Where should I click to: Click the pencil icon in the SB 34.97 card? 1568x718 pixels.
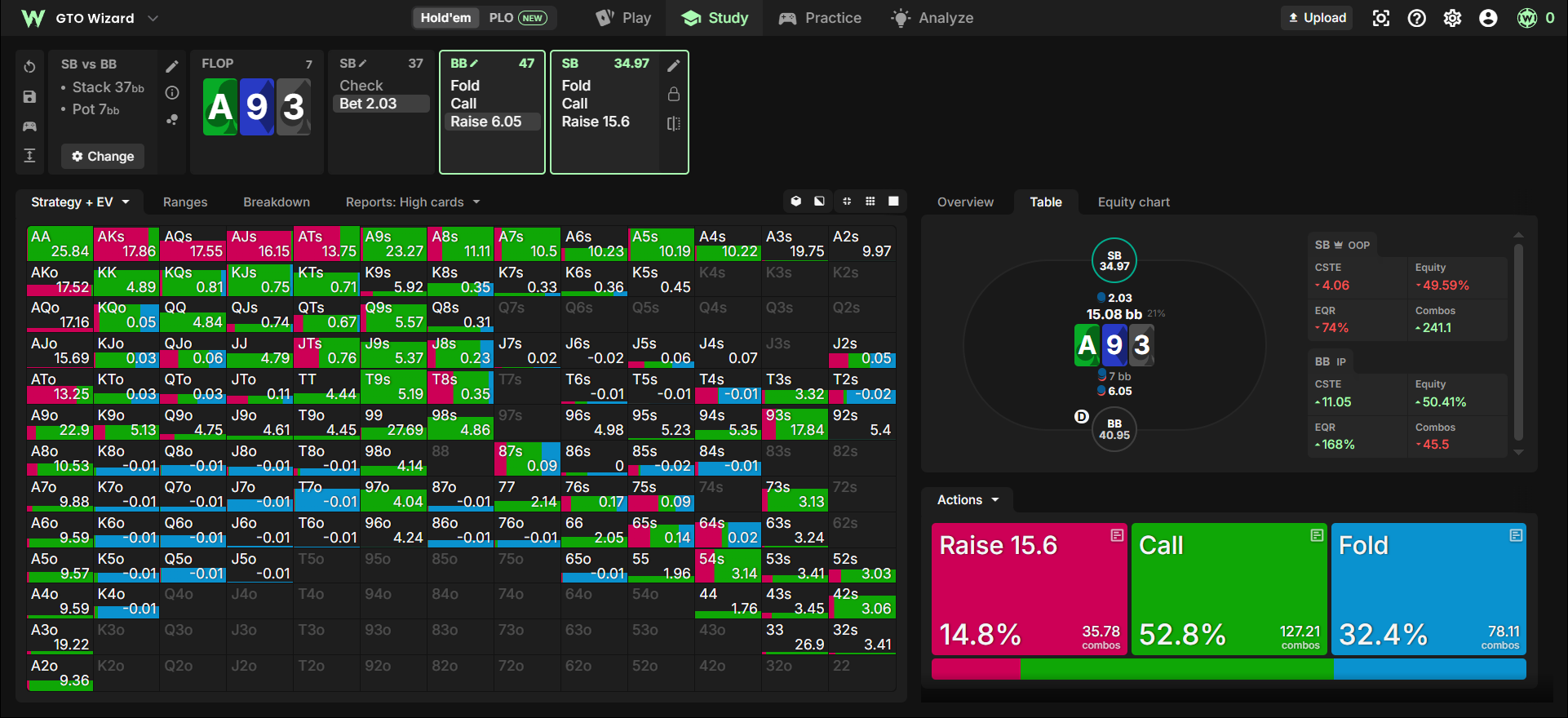[x=674, y=66]
